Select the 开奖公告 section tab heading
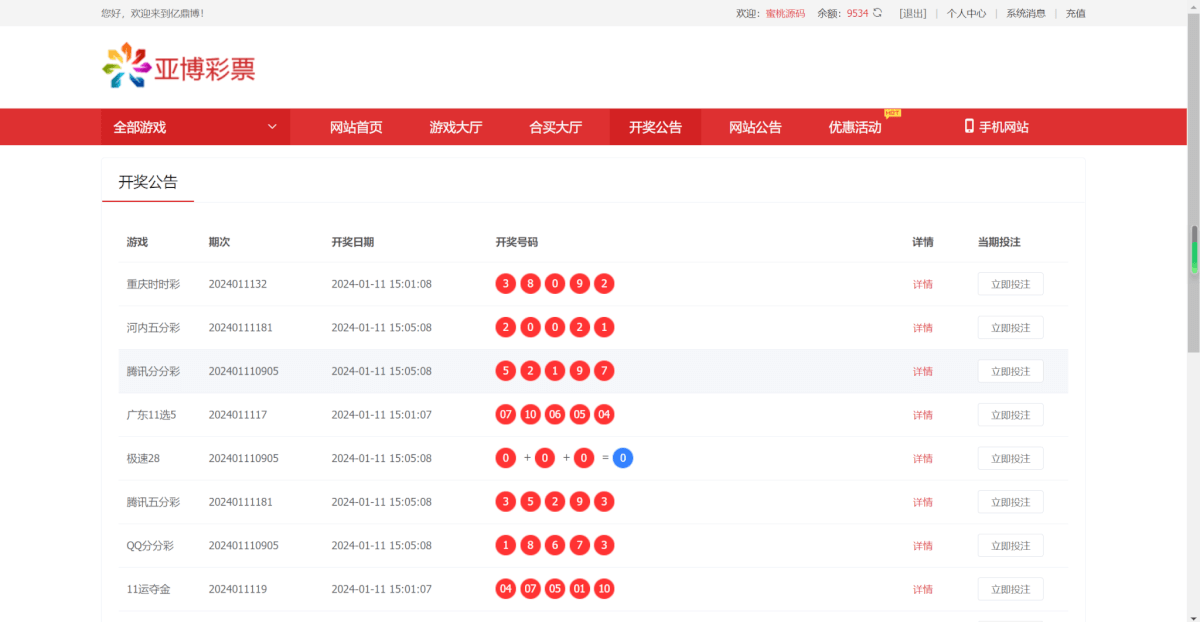Viewport: 1200px width, 622px height. 148,182
